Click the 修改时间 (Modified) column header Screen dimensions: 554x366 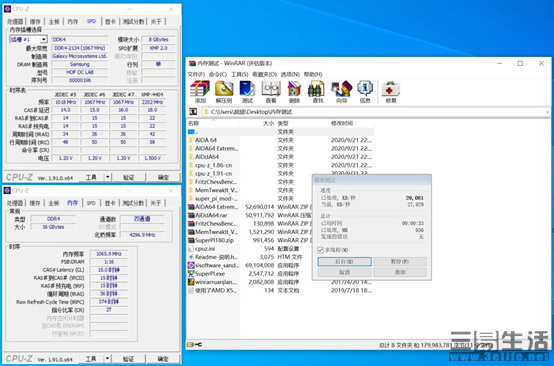(351, 123)
